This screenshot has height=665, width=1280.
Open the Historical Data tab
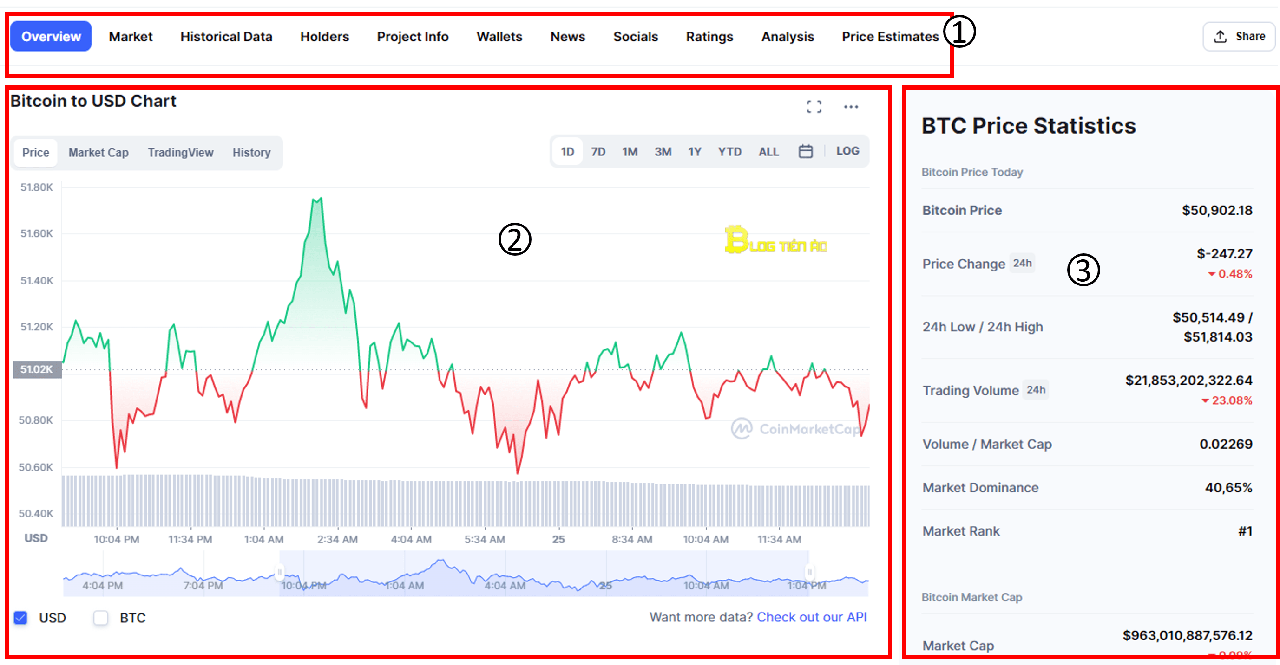(225, 36)
